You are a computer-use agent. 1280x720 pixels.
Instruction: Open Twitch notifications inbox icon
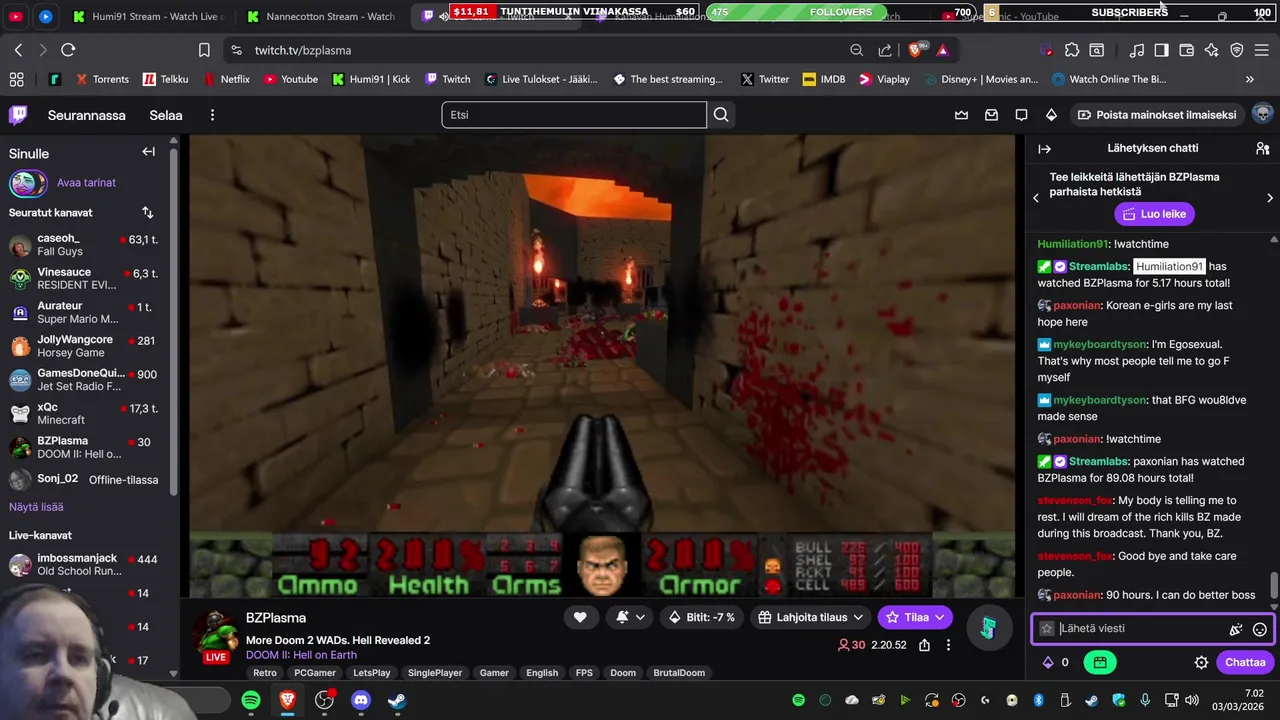[991, 115]
